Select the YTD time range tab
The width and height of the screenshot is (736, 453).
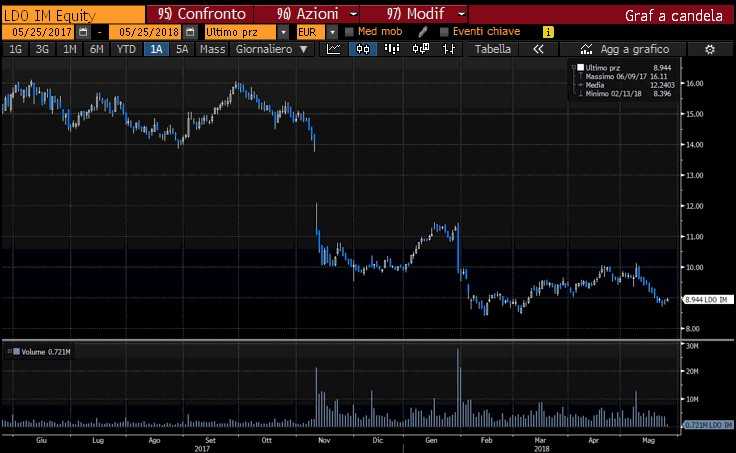click(x=126, y=49)
